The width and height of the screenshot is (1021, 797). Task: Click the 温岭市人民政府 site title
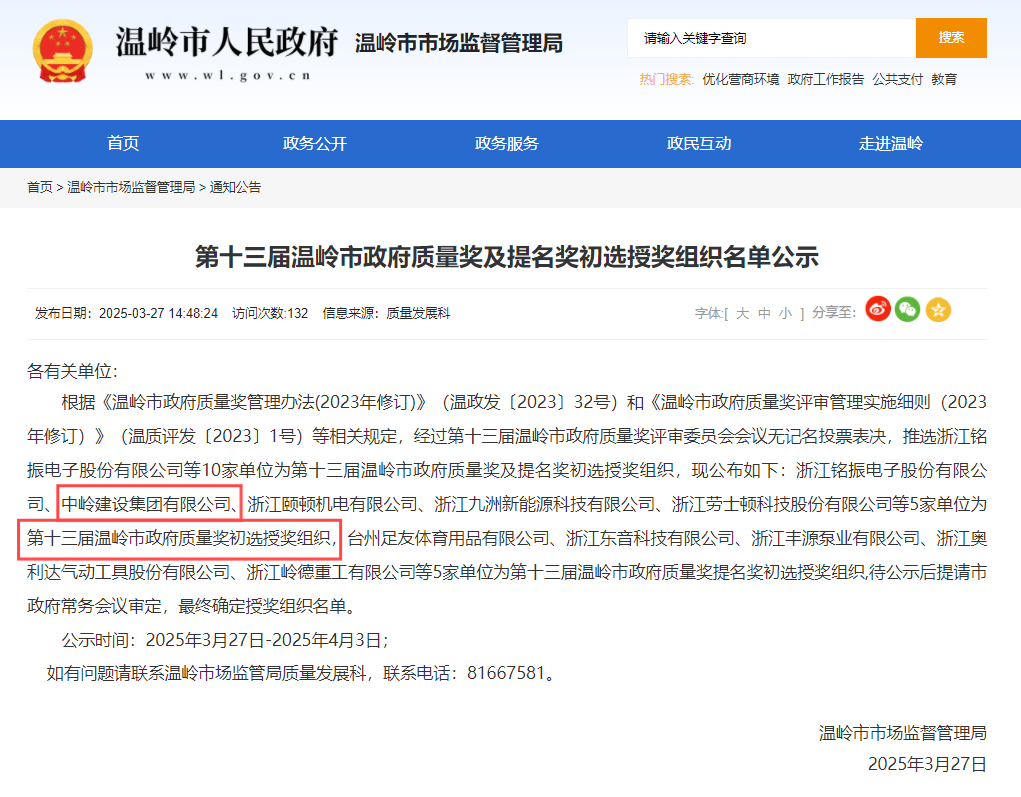pos(227,42)
